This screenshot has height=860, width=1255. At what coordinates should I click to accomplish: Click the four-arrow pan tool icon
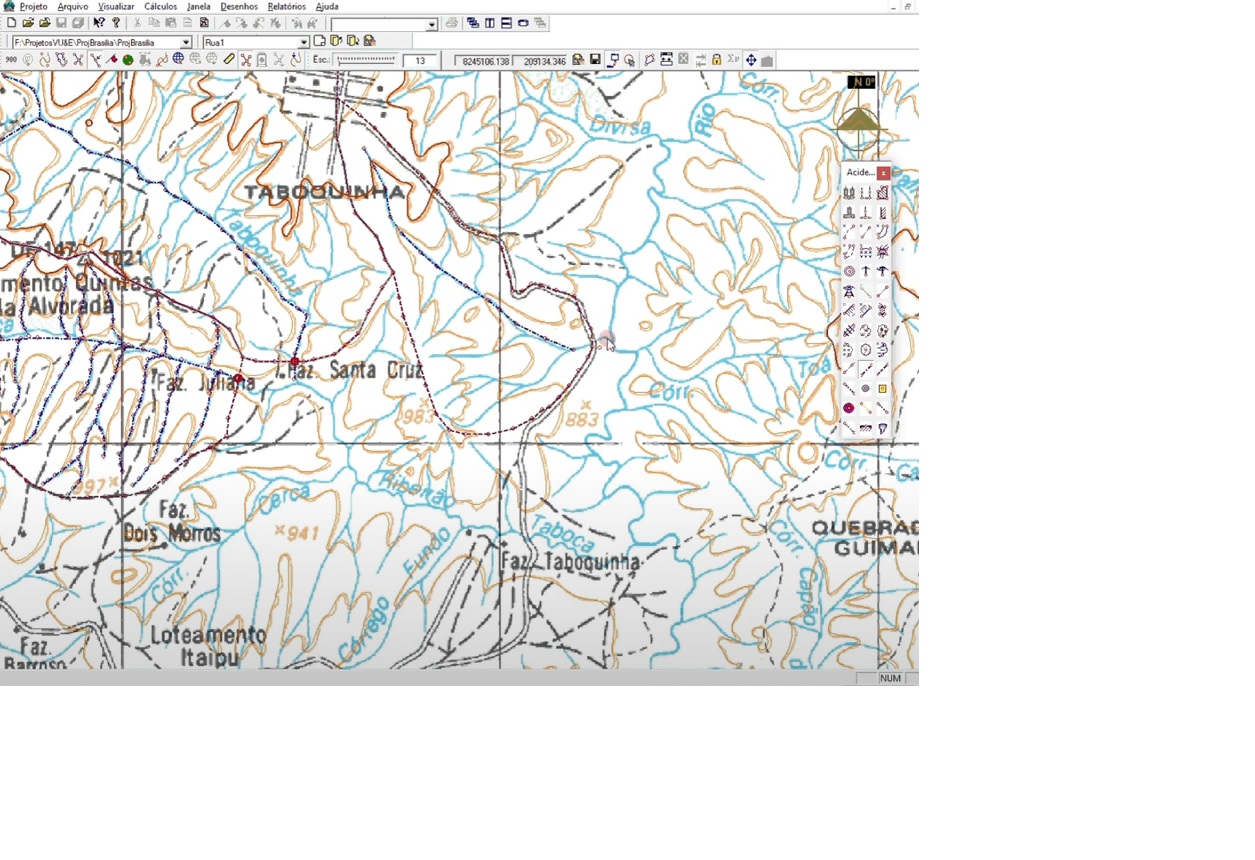[751, 60]
